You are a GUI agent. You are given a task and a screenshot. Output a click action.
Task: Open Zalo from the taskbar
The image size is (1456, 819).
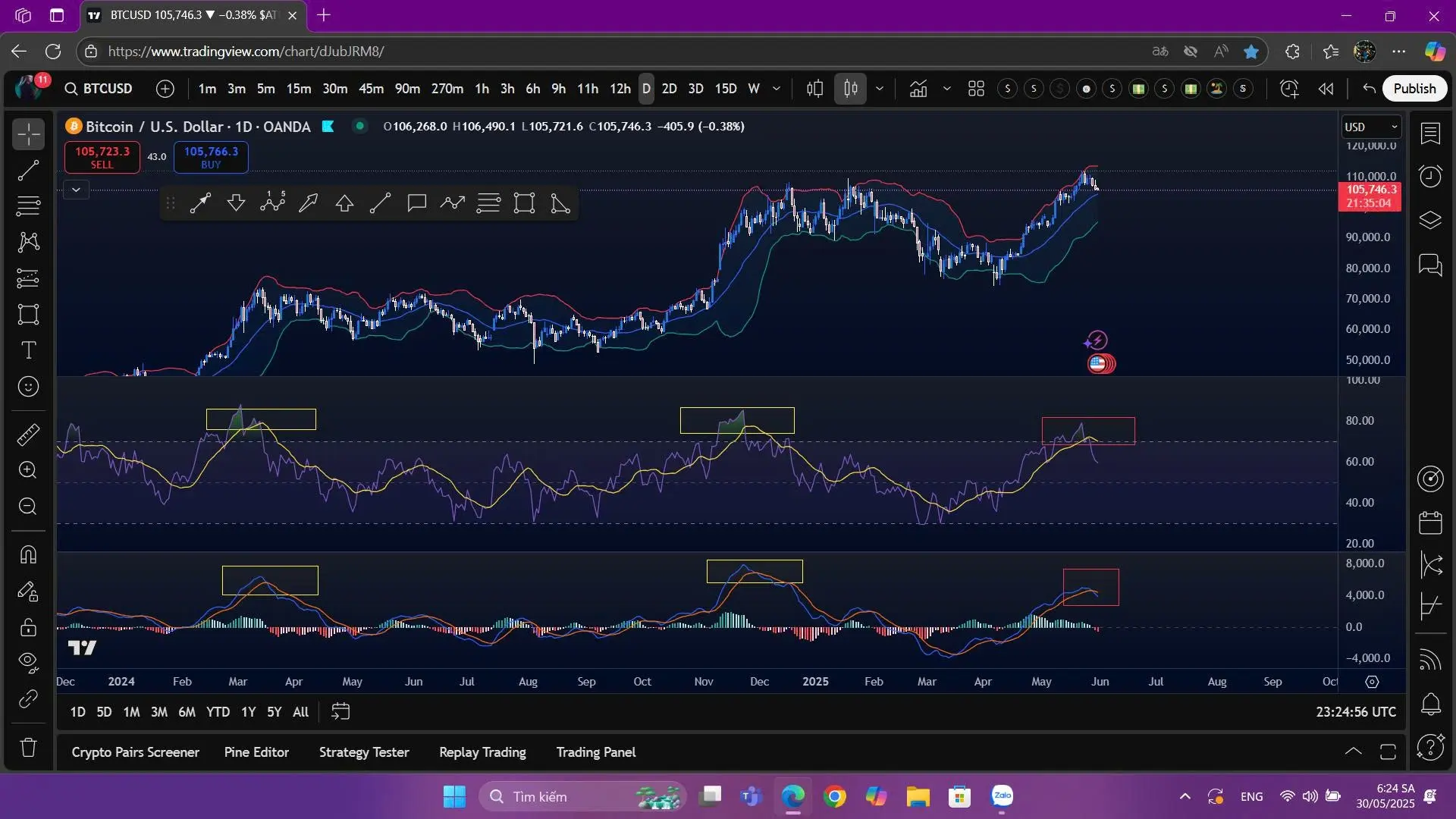[x=1002, y=796]
